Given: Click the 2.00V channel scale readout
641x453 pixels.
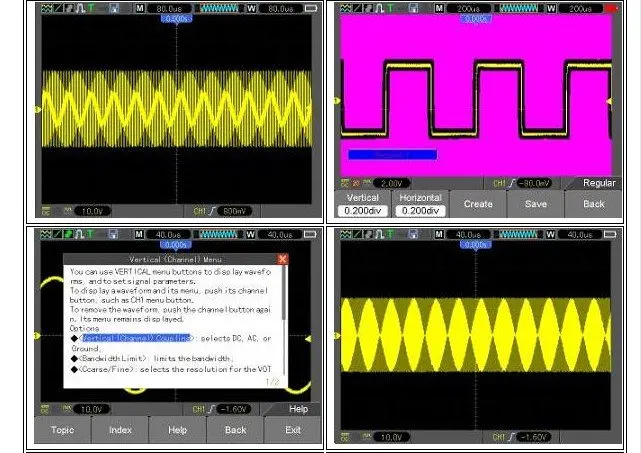Looking at the screenshot, I should click(x=391, y=183).
